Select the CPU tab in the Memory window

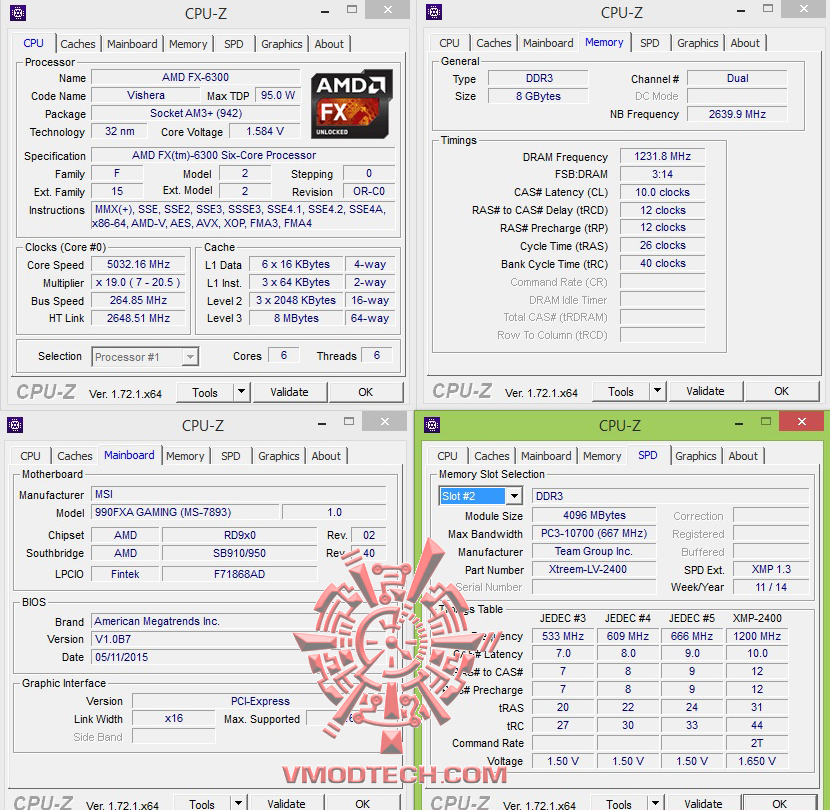(449, 43)
